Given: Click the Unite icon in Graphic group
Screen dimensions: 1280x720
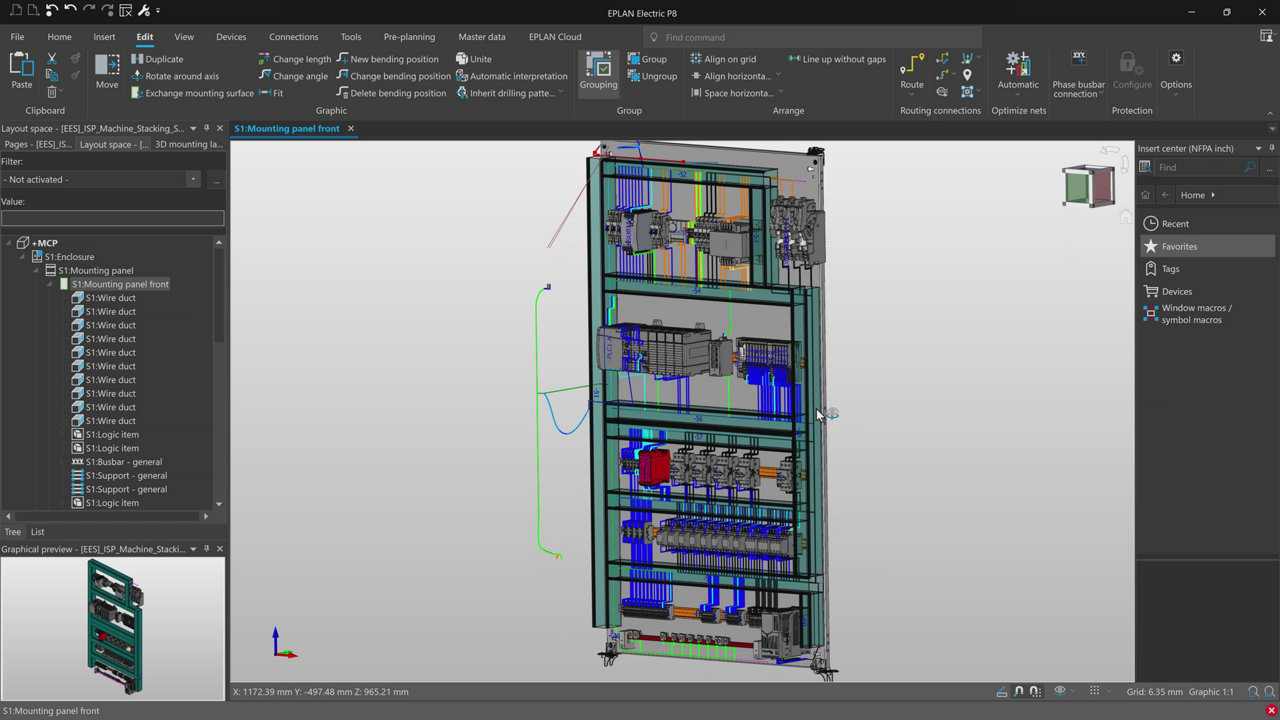Looking at the screenshot, I should coord(462,59).
